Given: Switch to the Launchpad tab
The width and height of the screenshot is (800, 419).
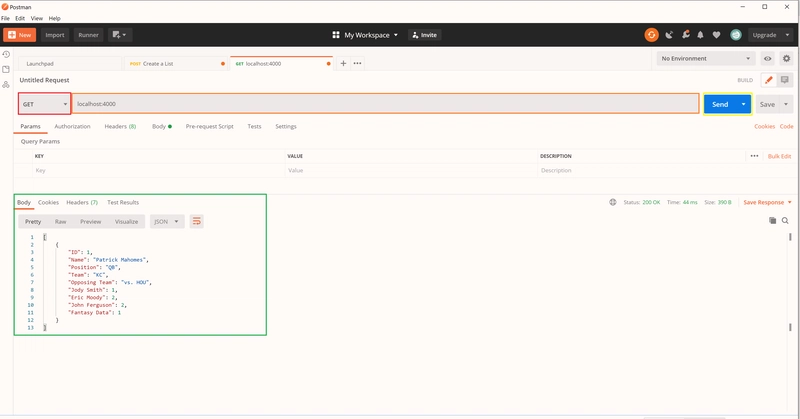Looking at the screenshot, I should [x=70, y=64].
